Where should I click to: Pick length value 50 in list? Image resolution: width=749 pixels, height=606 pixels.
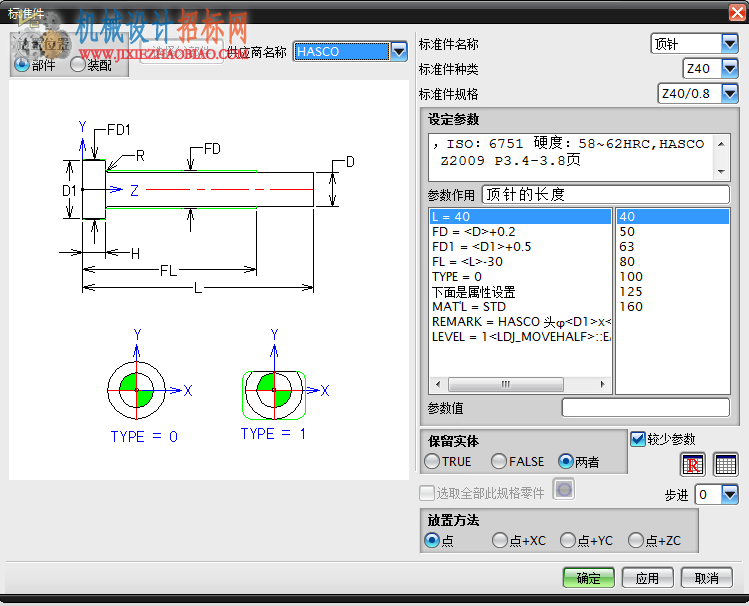click(x=673, y=232)
